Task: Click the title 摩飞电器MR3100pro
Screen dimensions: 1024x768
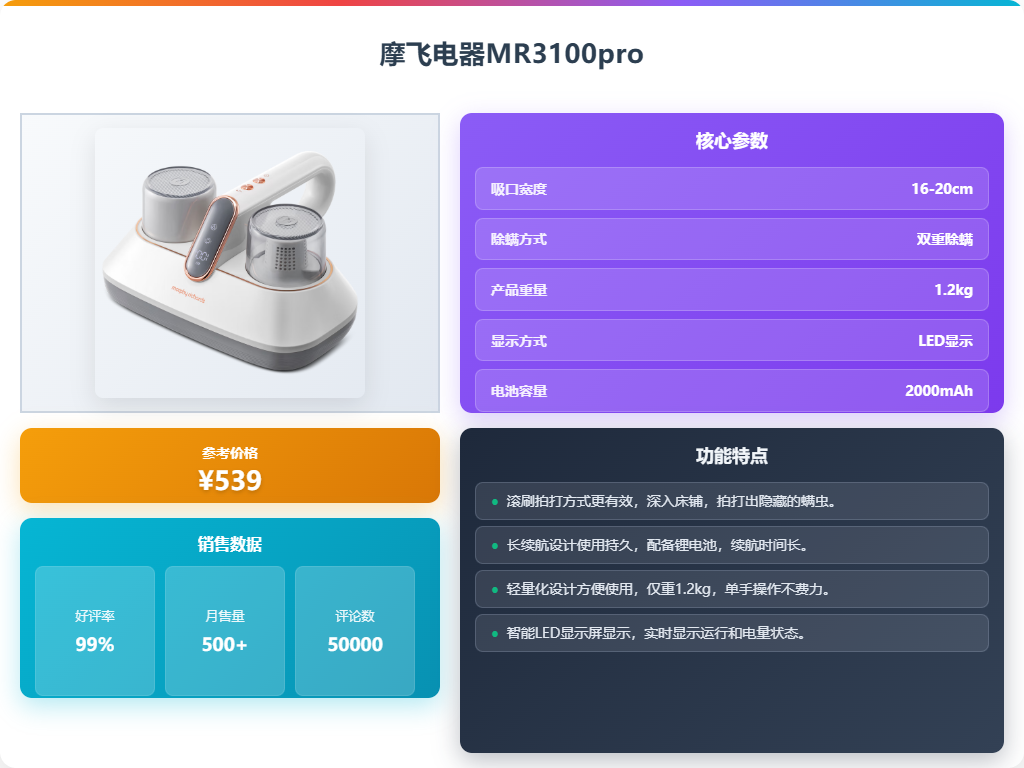Action: point(511,54)
